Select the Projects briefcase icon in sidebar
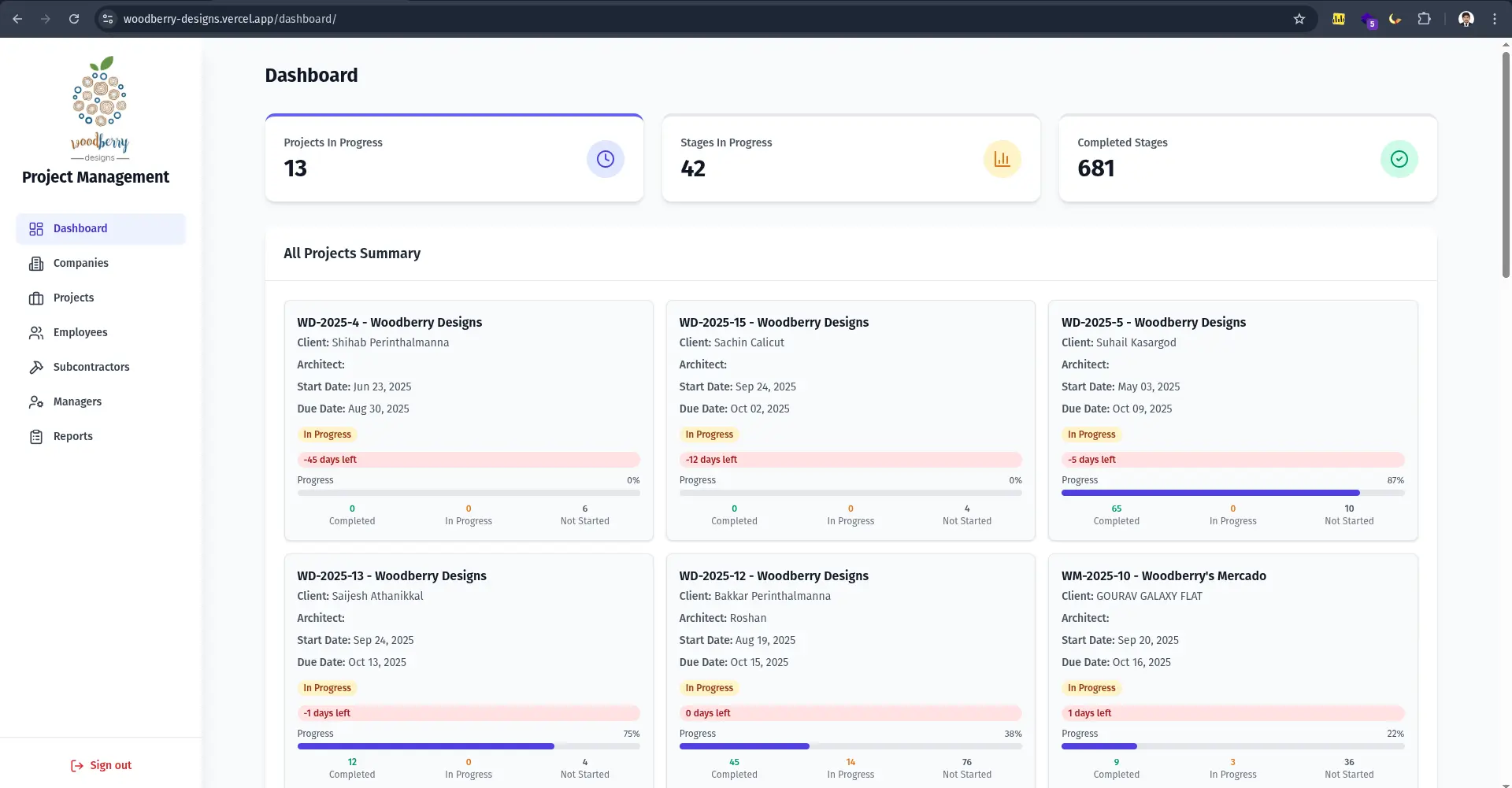1512x788 pixels. coord(37,298)
